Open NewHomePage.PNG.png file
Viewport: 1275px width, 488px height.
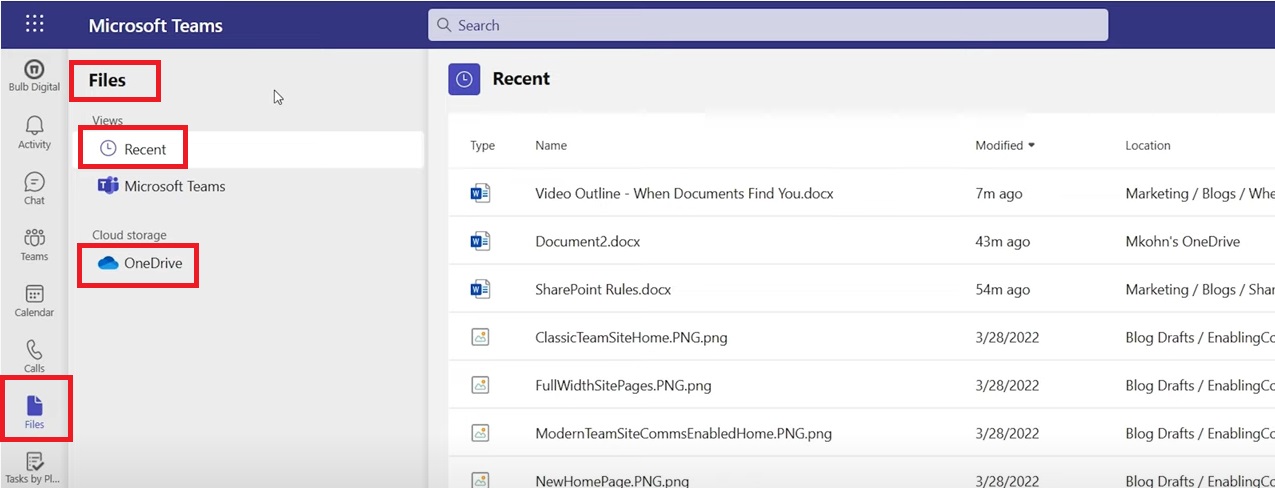(612, 480)
